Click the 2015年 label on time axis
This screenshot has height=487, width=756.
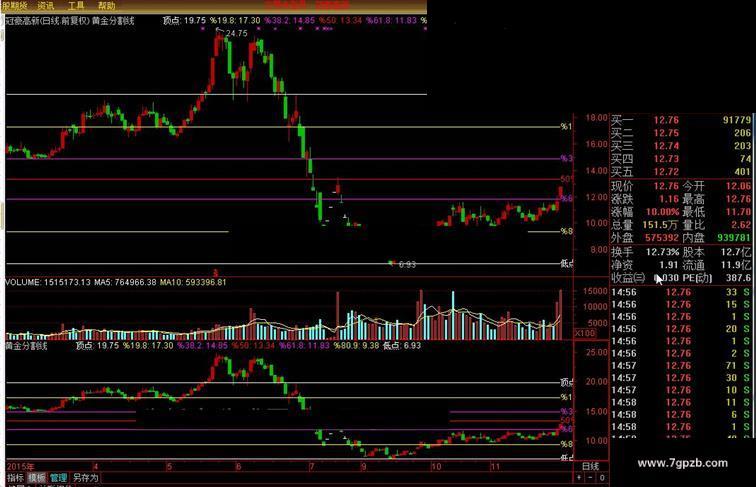pyautogui.click(x=20, y=467)
